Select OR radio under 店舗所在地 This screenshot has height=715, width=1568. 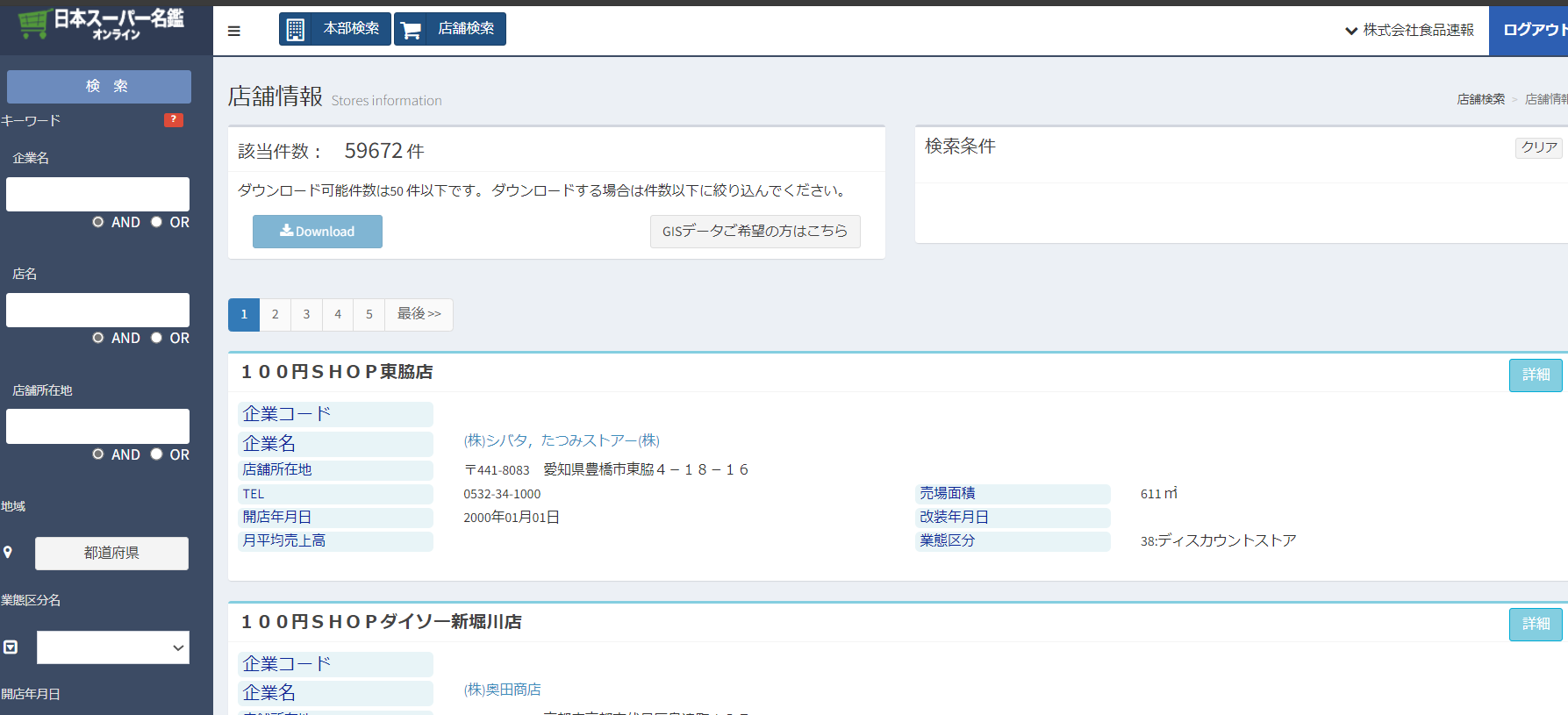pyautogui.click(x=157, y=454)
